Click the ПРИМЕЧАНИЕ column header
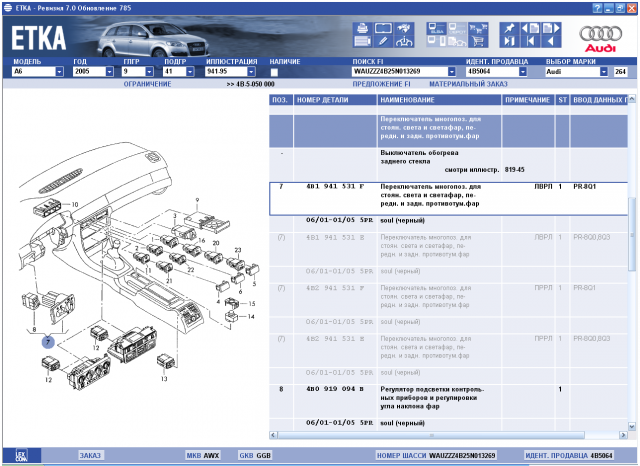Viewport: 640px width, 466px height. click(x=528, y=100)
